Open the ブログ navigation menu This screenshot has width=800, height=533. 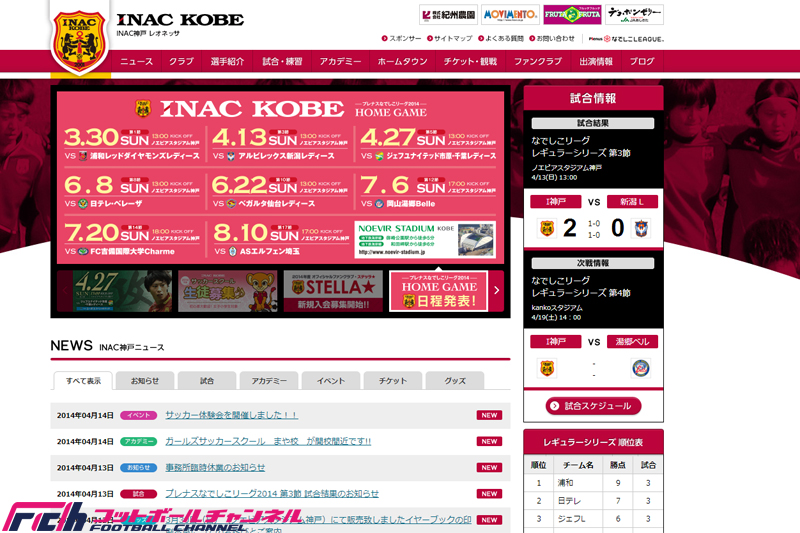pos(642,61)
